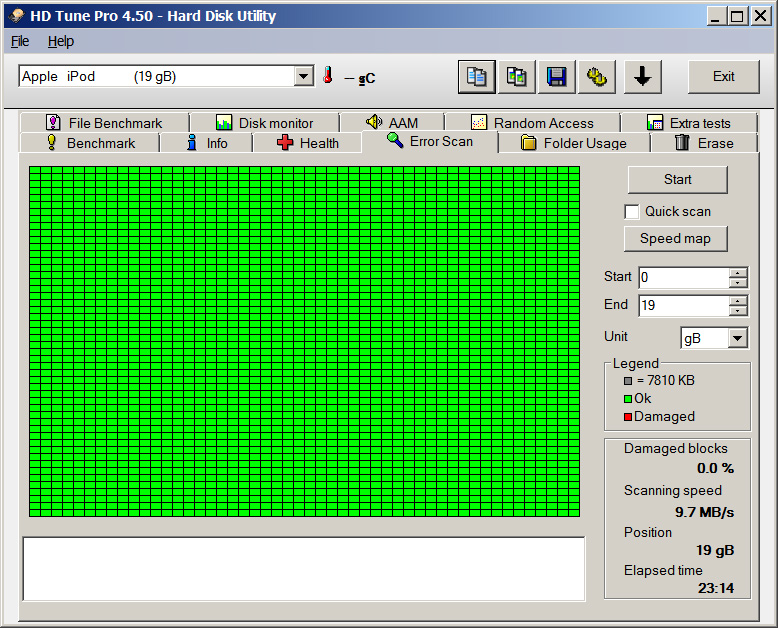The image size is (778, 628).
Task: Click the copy text to clipboard icon
Action: point(477,77)
